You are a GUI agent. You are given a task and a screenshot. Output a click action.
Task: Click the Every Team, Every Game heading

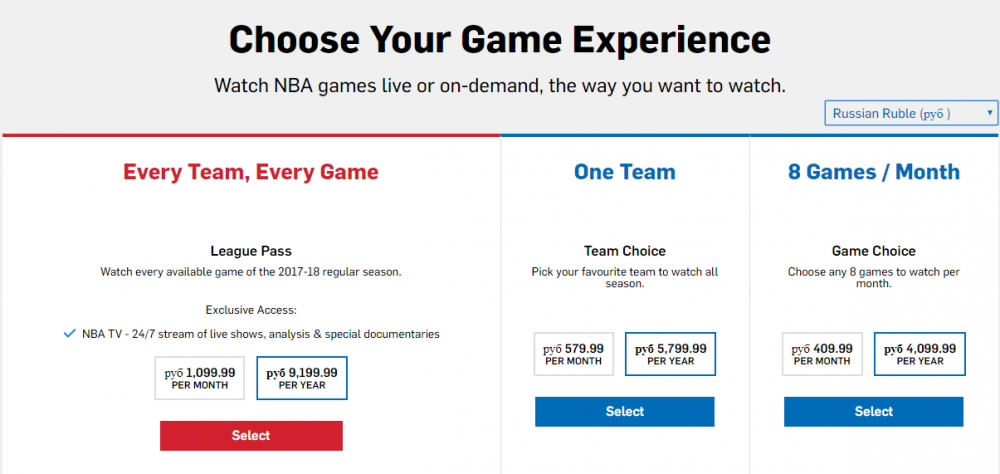coord(251,172)
